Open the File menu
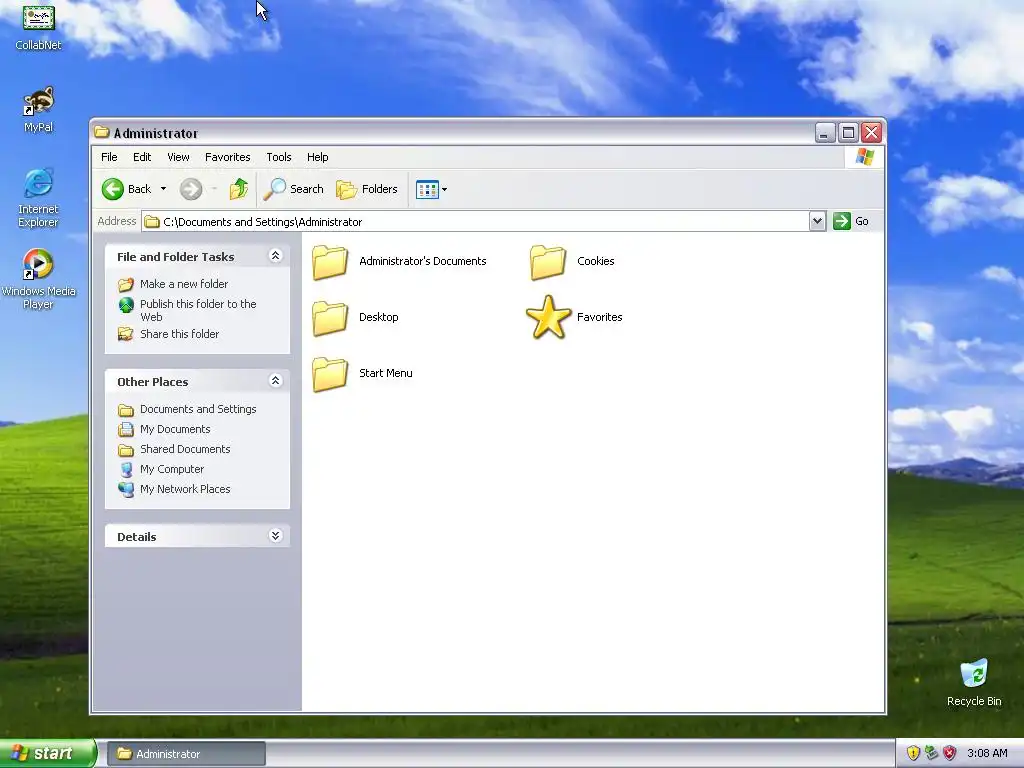The image size is (1024, 768). pyautogui.click(x=109, y=157)
